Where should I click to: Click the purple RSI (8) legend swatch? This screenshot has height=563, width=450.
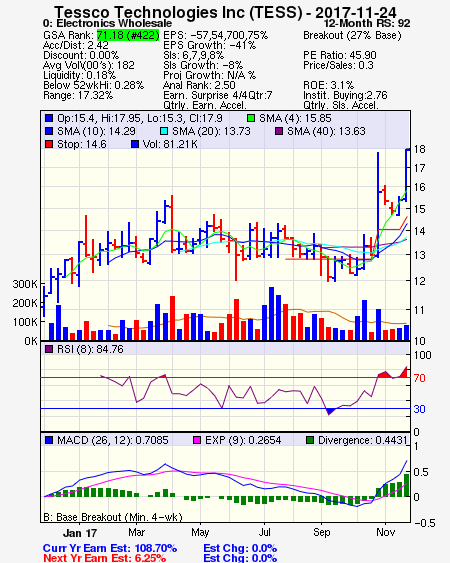click(49, 349)
